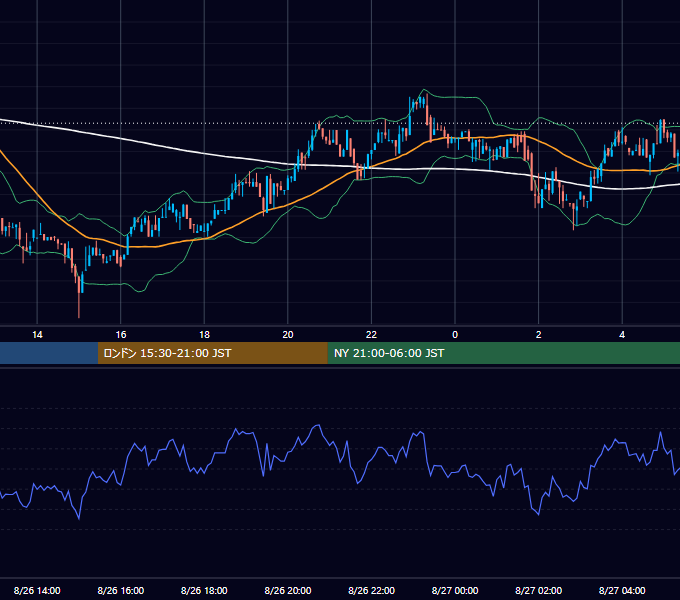Click the 8/27 02:00 date label
Viewport: 680px width, 600px height.
[x=539, y=590]
